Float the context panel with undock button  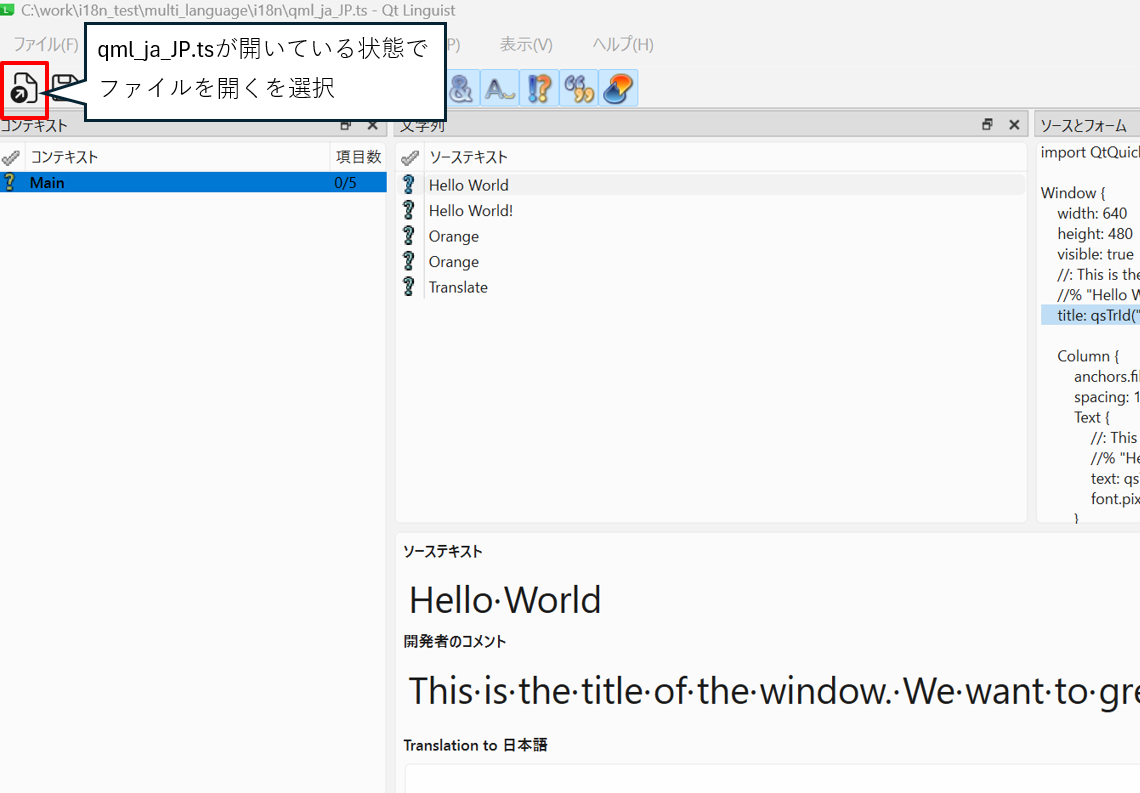pyautogui.click(x=346, y=125)
